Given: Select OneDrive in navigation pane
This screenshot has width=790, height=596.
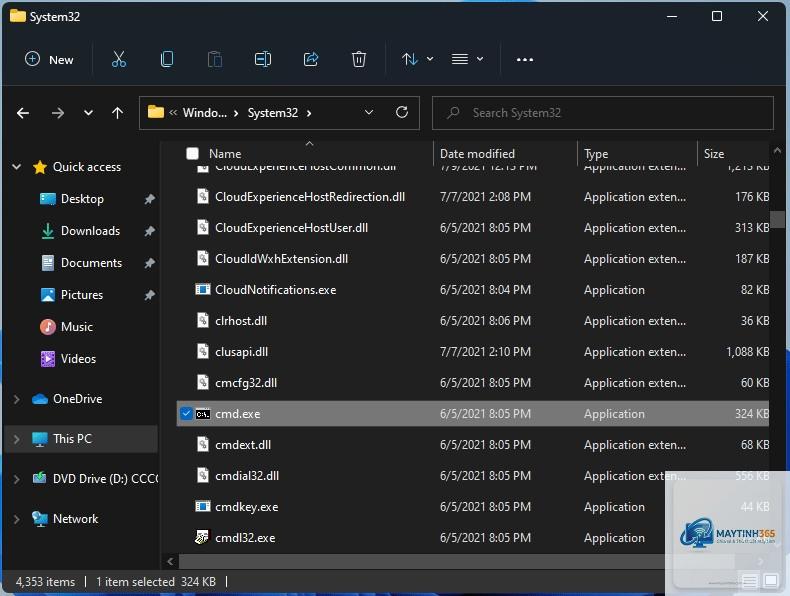Looking at the screenshot, I should pos(78,399).
